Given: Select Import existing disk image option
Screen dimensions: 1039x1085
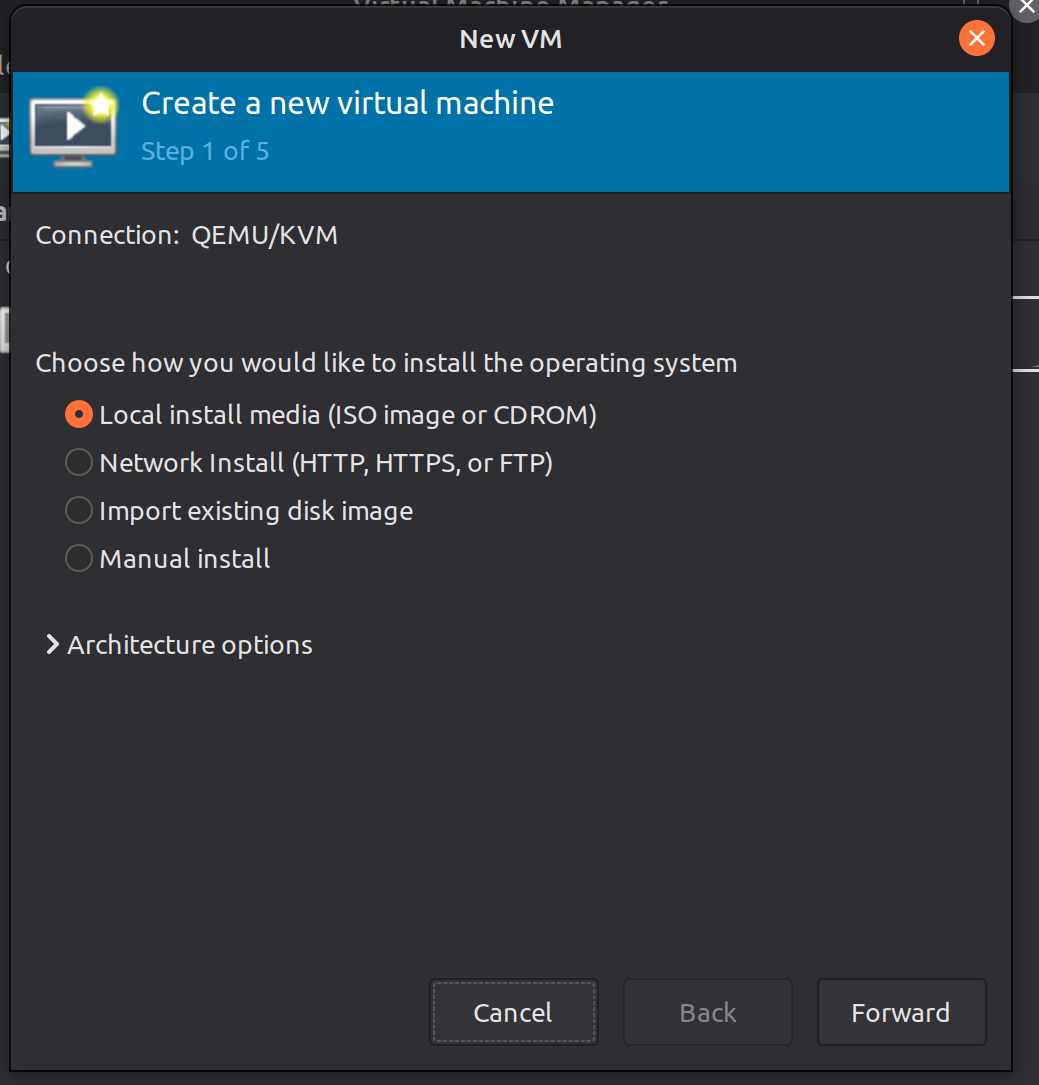Looking at the screenshot, I should [x=79, y=510].
